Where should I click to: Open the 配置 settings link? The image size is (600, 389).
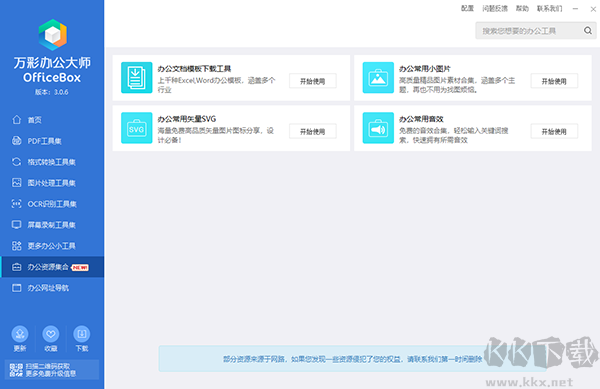(x=467, y=8)
